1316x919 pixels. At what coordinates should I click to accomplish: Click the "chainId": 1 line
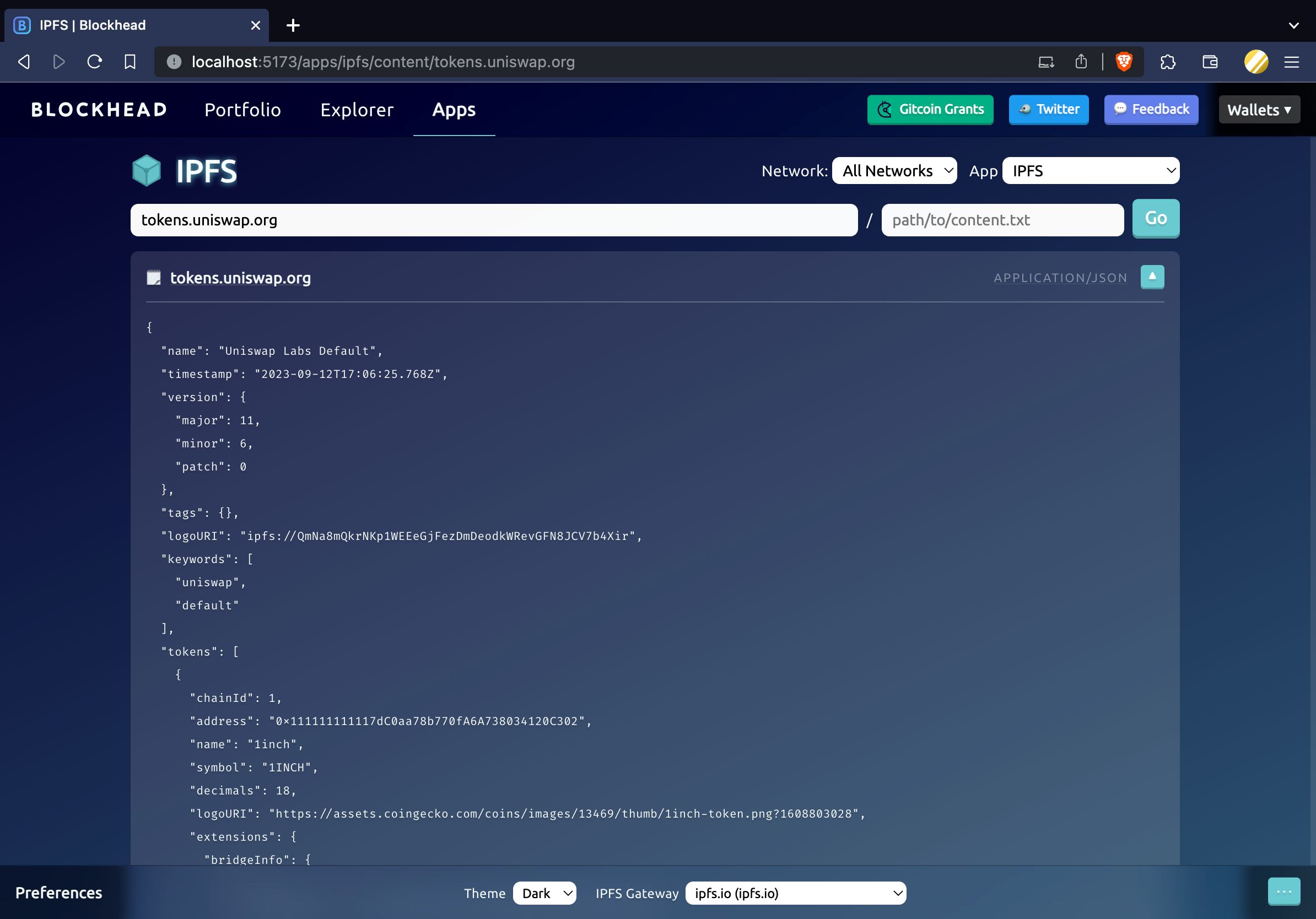[x=235, y=699]
